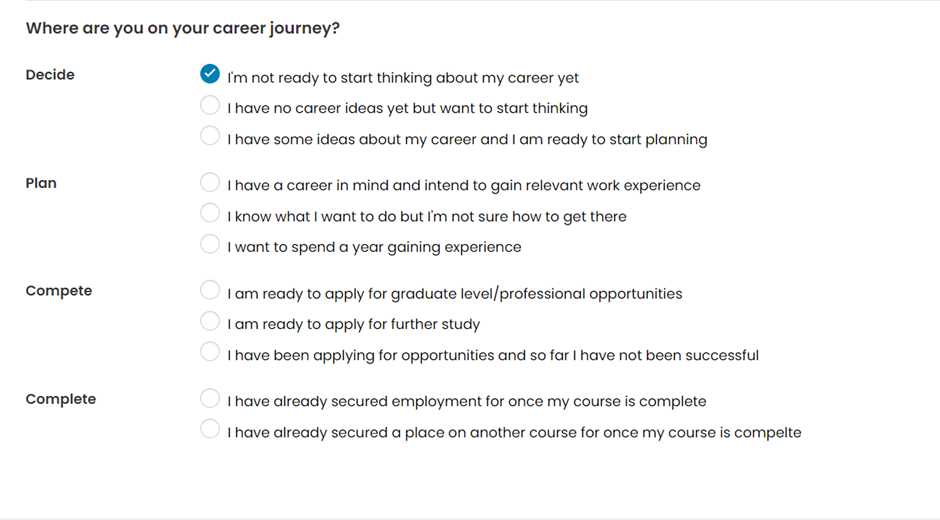Pick radio "I am ready to apply for further study"
Screen dimensions: 940x520
pos(210,321)
